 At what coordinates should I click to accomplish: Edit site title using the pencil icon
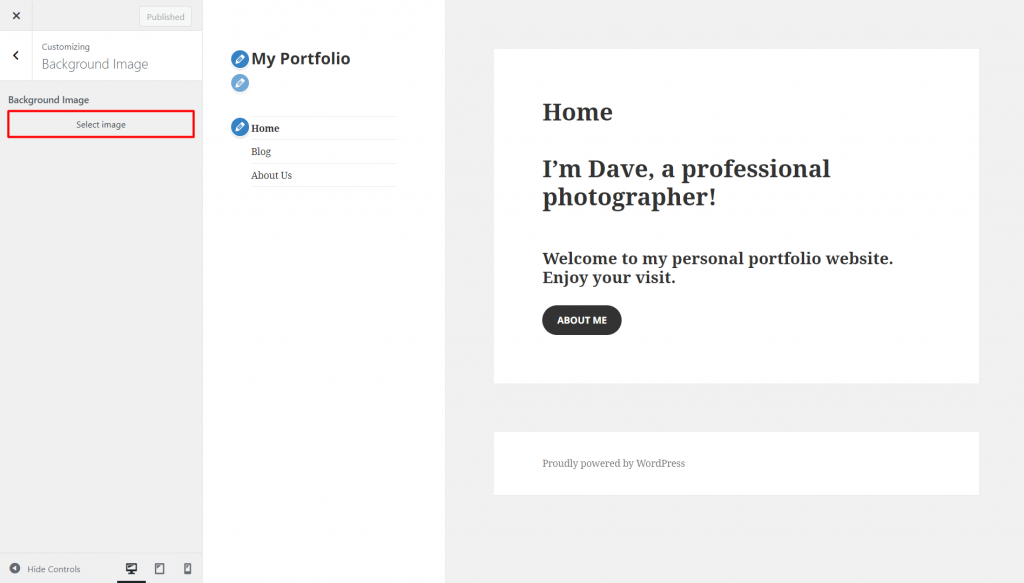(x=239, y=59)
